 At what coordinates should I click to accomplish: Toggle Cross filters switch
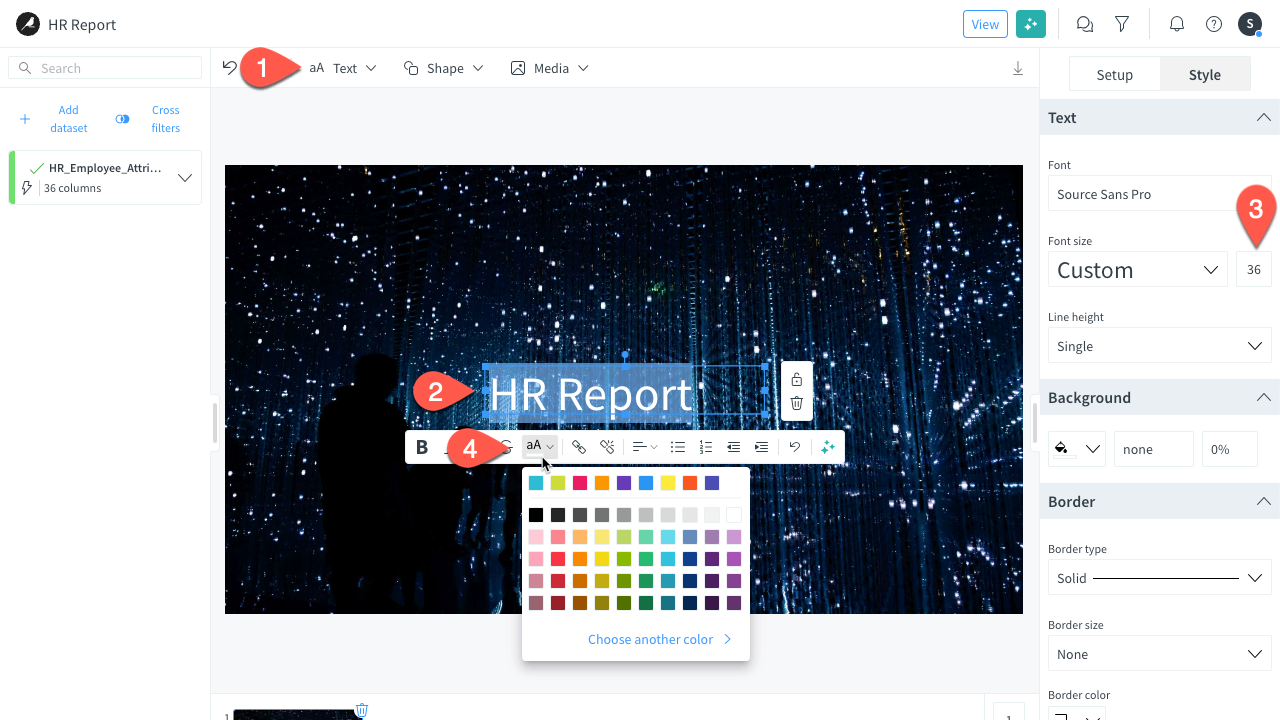click(x=123, y=119)
